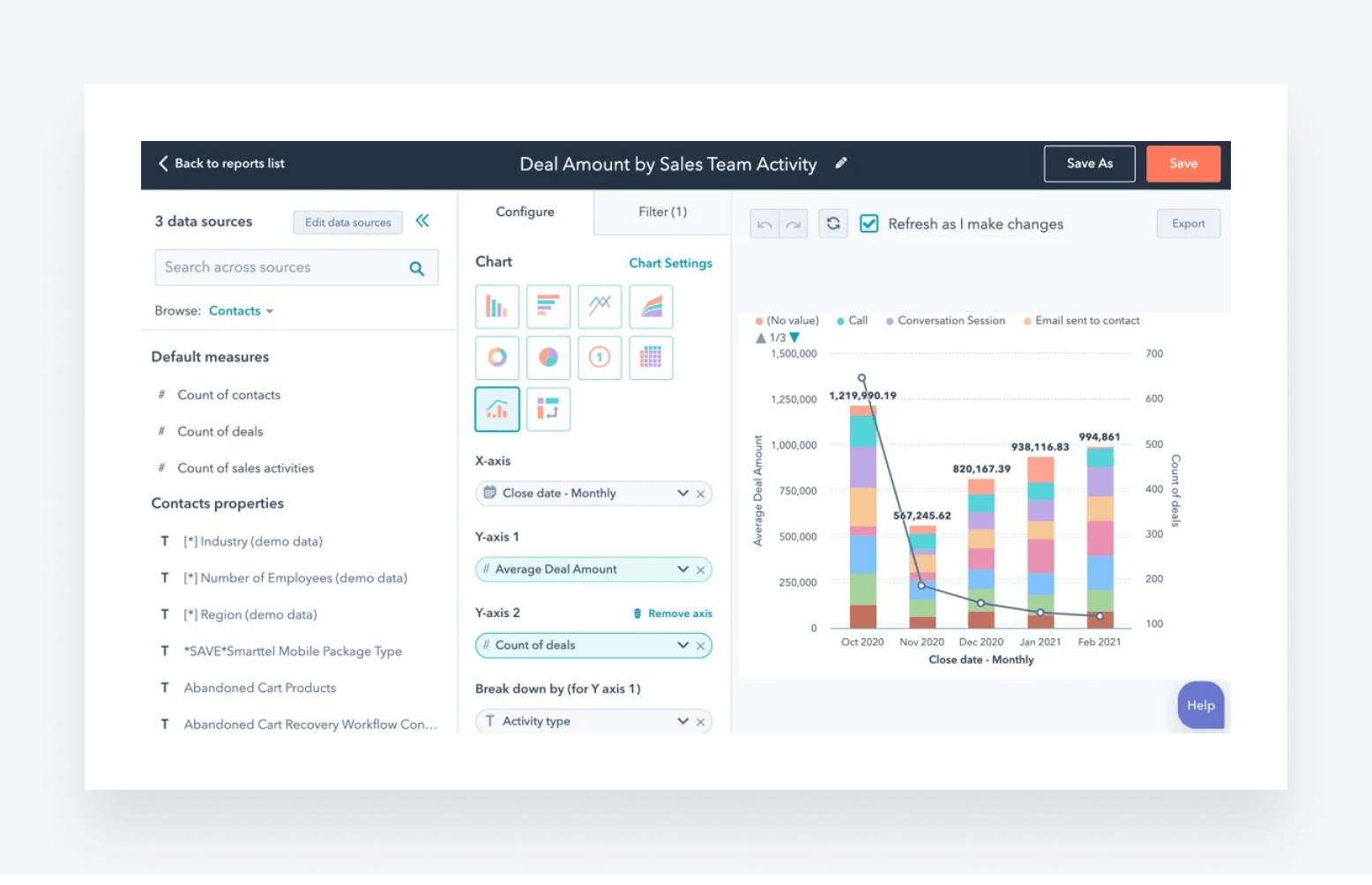Open Chart Settings link
Viewport: 1372px width, 885px height.
coord(670,264)
